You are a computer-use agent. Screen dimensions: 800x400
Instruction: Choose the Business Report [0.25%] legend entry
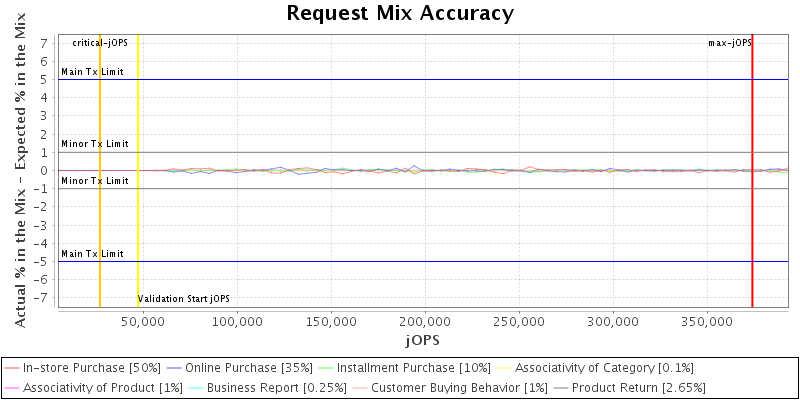[x=256, y=387]
